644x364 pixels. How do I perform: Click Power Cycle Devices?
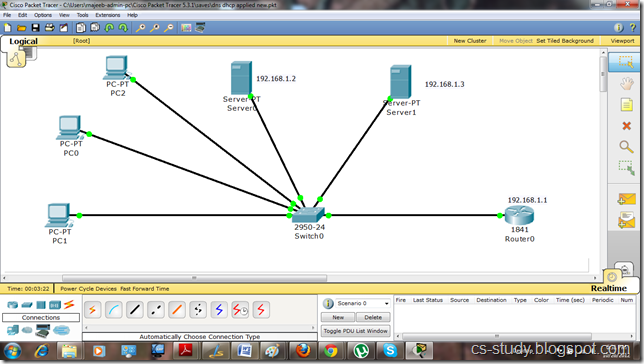pyautogui.click(x=88, y=288)
